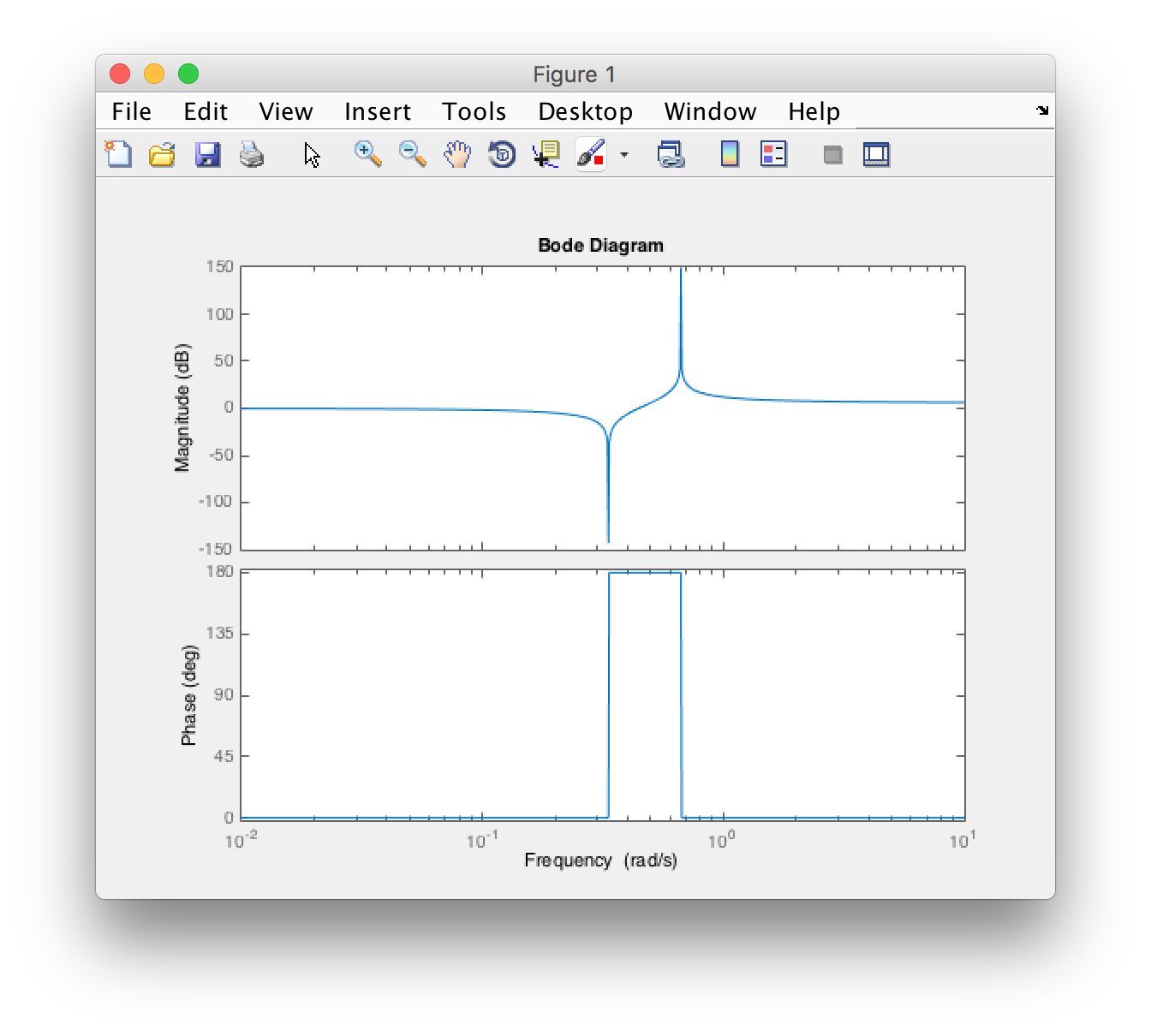Screen dimensions: 1151x1036
Task: Open the Window menu
Action: click(711, 111)
